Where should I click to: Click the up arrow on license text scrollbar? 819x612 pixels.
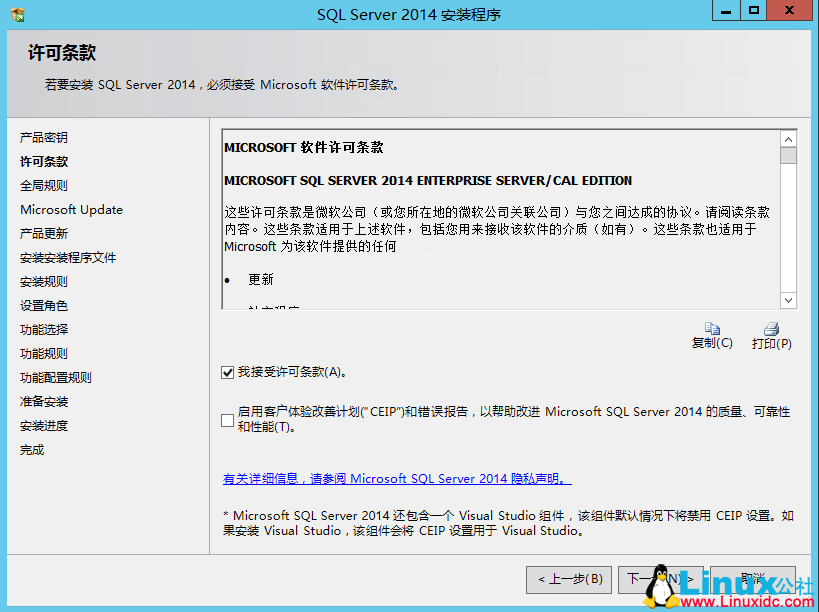tap(788, 139)
